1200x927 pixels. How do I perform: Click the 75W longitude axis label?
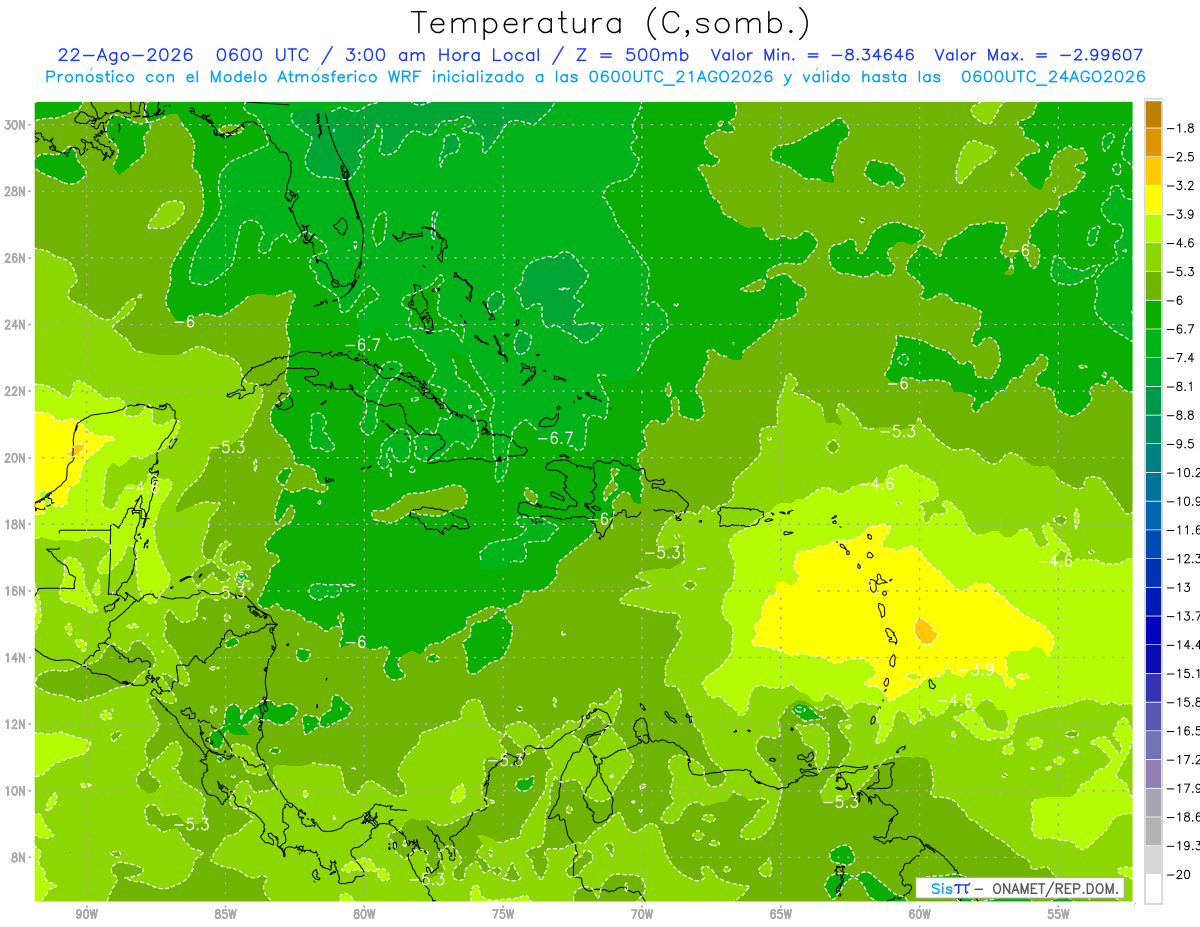[503, 914]
